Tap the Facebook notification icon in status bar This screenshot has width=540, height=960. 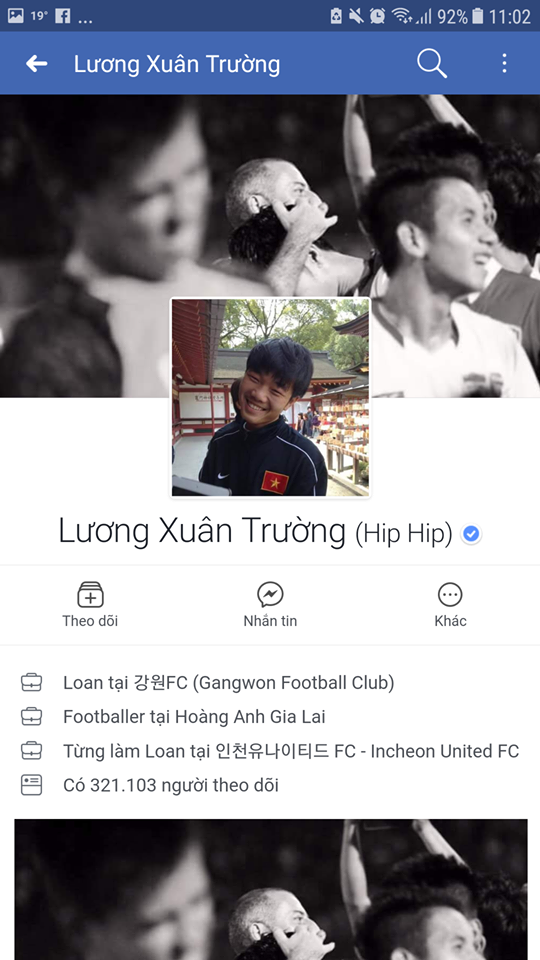(x=62, y=16)
